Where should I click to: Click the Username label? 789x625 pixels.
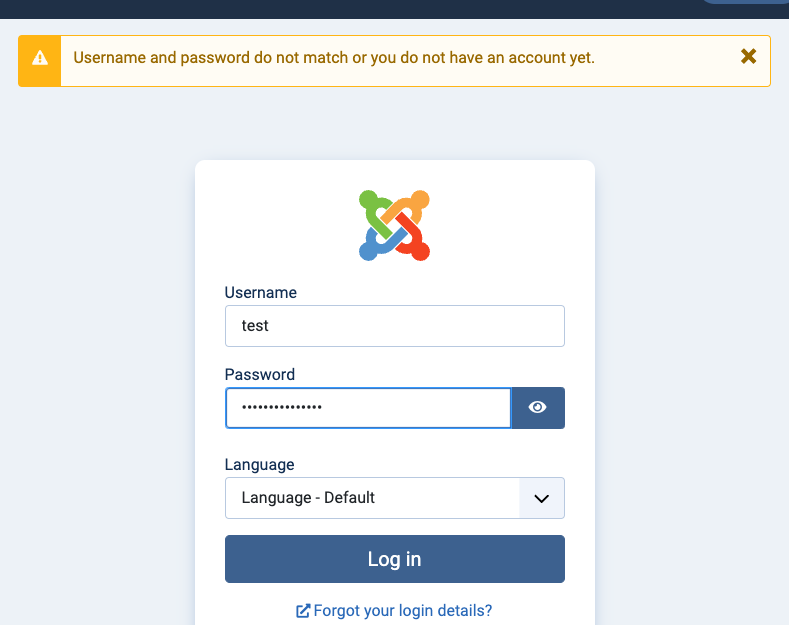pos(261,293)
